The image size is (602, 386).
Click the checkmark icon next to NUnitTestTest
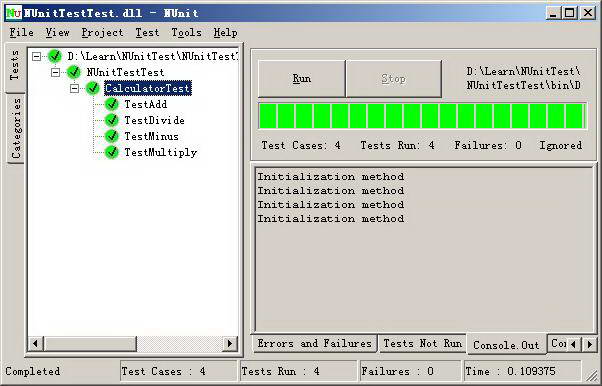(x=74, y=72)
